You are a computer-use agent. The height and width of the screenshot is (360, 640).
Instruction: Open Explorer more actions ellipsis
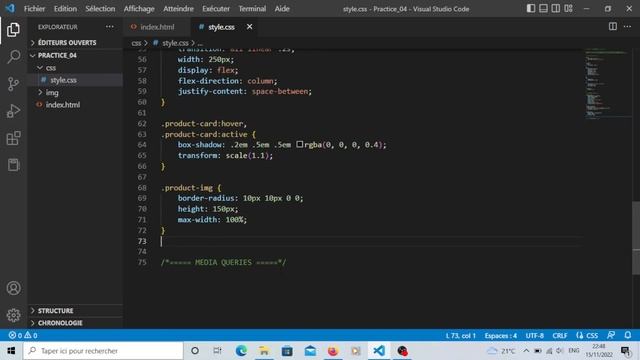(x=110, y=27)
